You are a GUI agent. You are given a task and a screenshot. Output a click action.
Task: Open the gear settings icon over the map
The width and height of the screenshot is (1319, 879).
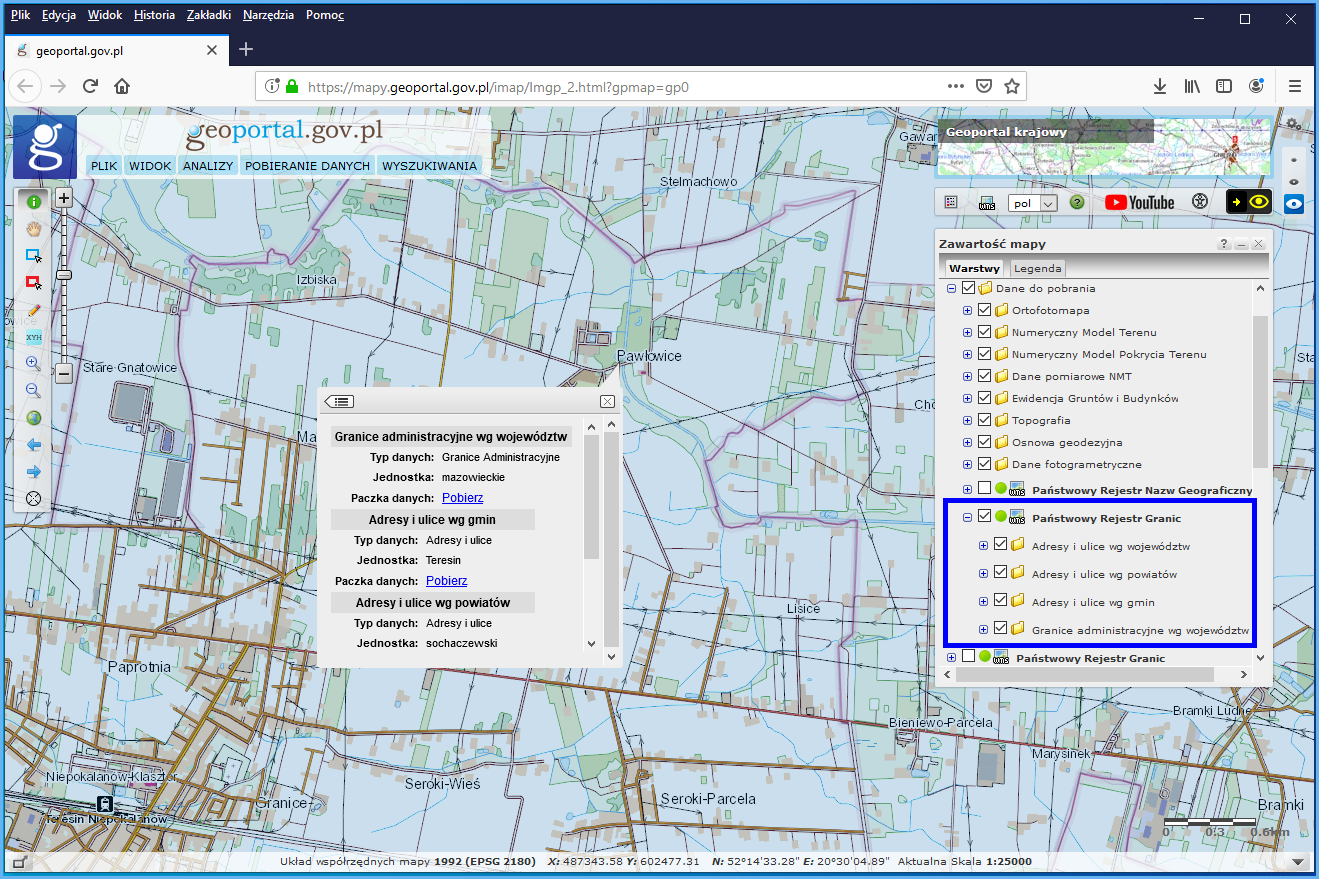pos(1293,124)
